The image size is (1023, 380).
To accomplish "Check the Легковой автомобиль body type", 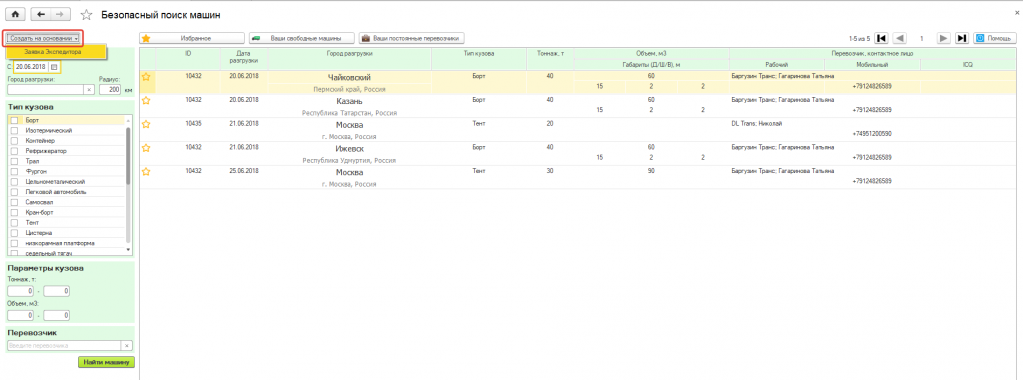I will [14, 192].
